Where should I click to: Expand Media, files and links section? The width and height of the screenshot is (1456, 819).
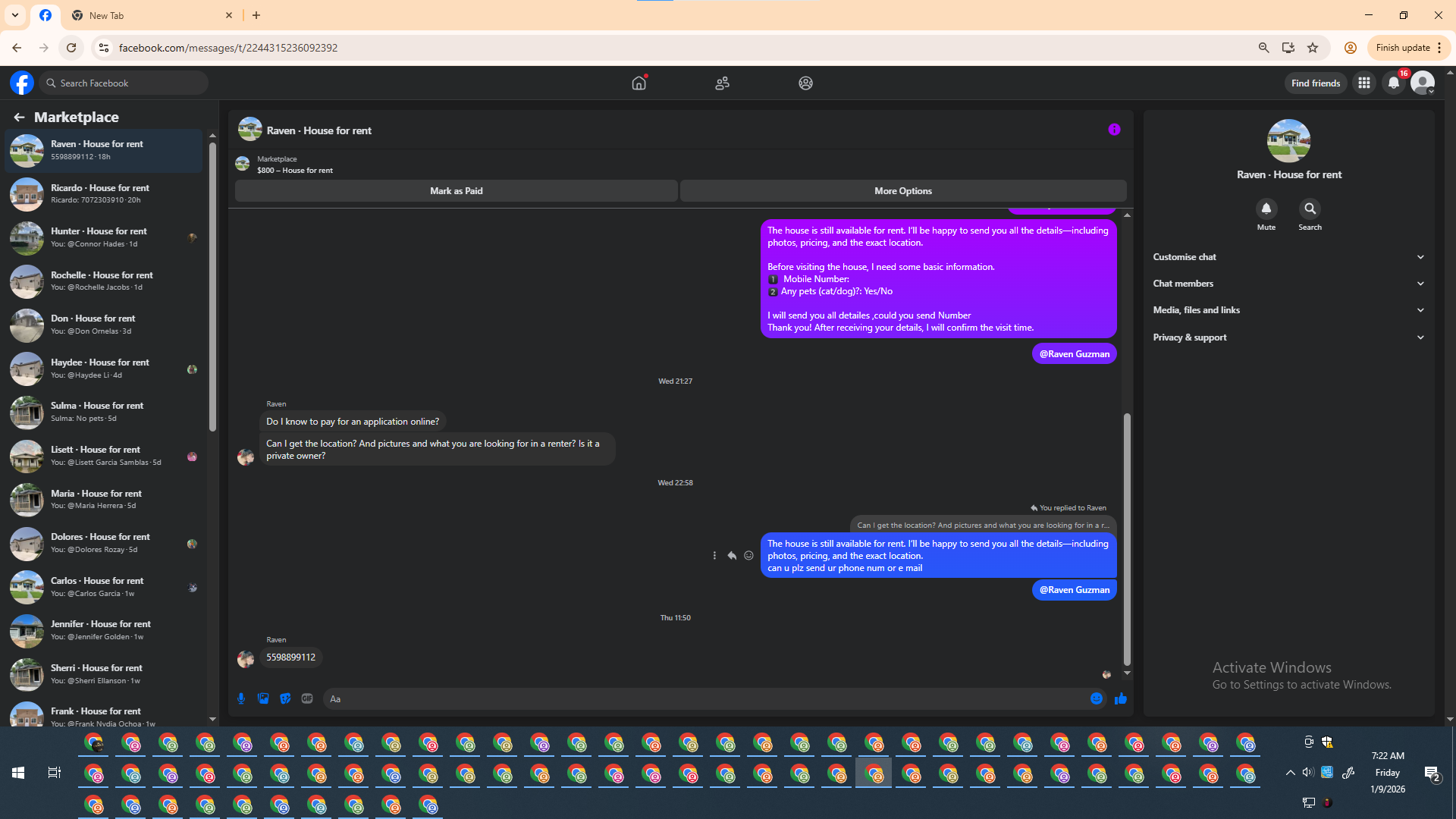[1288, 310]
